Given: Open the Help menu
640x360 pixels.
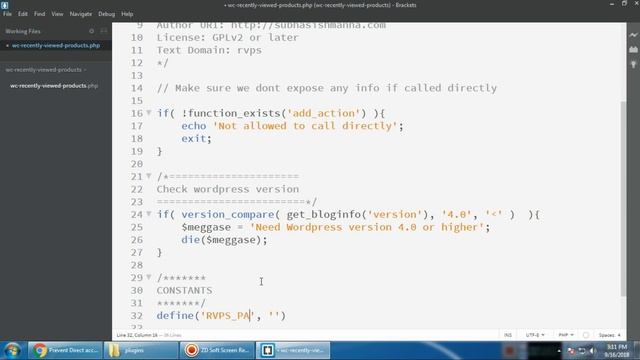Looking at the screenshot, I should click(x=127, y=14).
